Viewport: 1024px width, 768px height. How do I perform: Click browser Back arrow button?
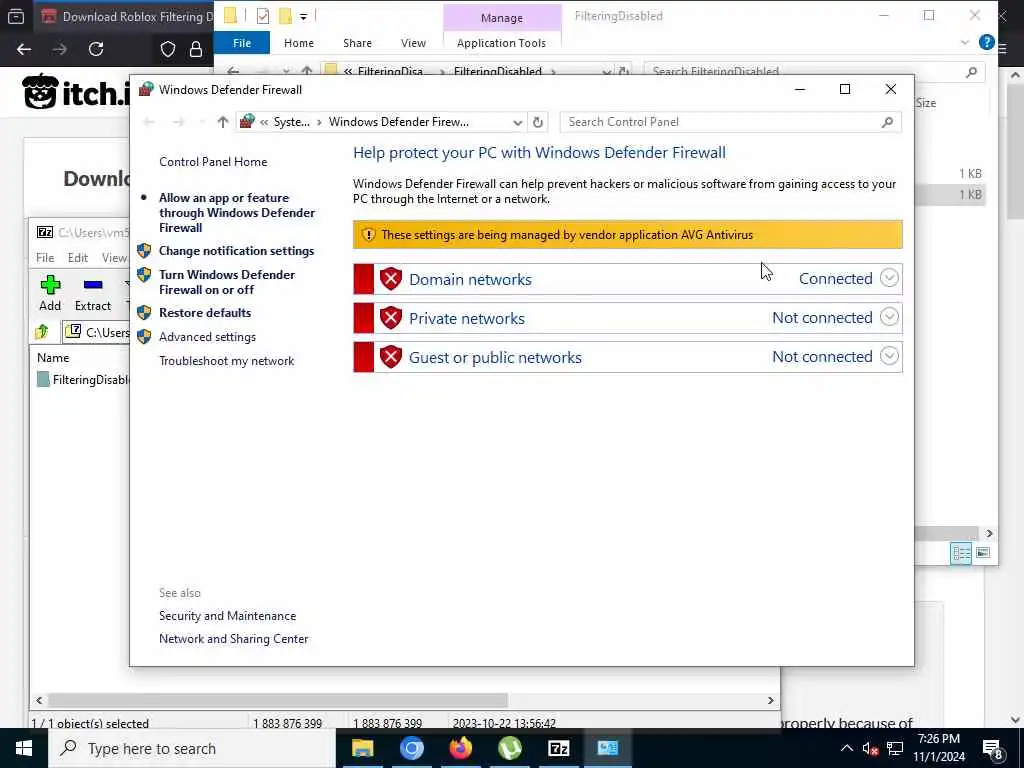pos(24,49)
